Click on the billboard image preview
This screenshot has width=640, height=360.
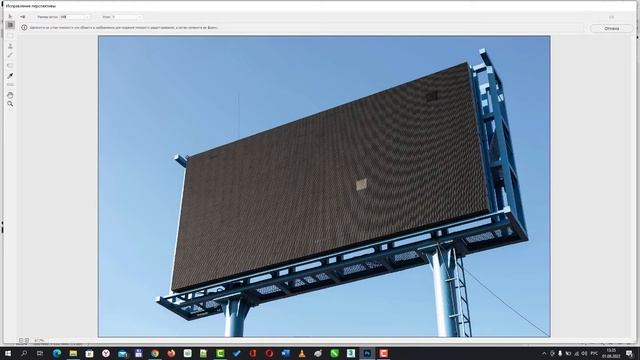click(x=324, y=186)
